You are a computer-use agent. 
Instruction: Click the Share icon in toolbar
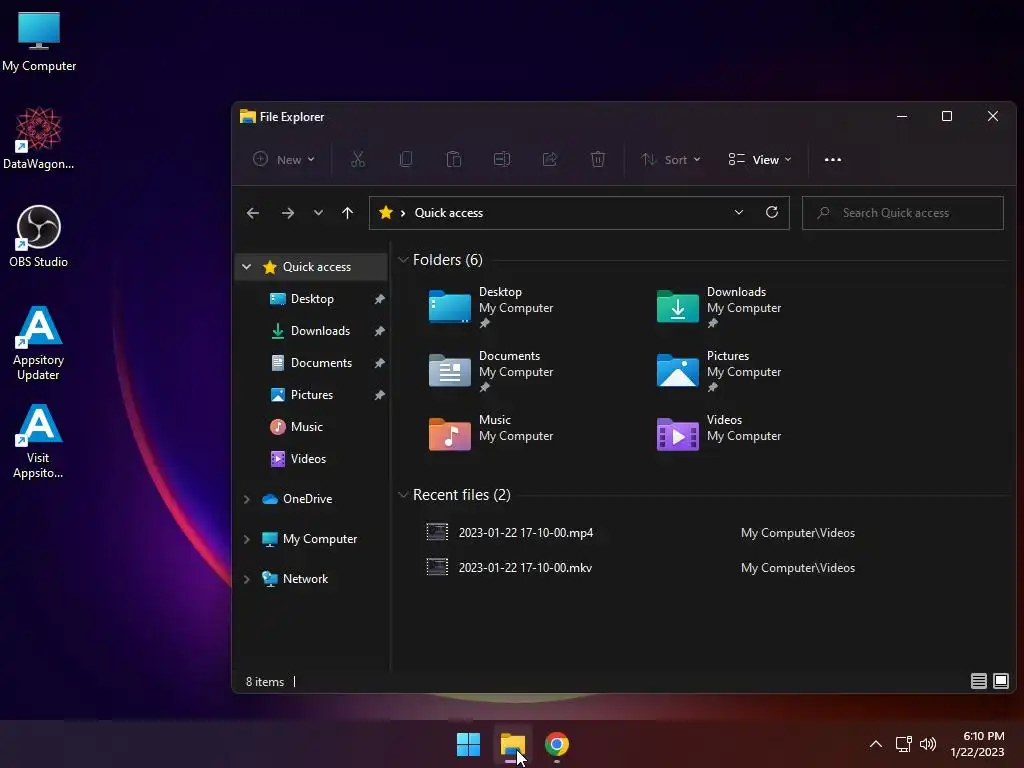(550, 159)
